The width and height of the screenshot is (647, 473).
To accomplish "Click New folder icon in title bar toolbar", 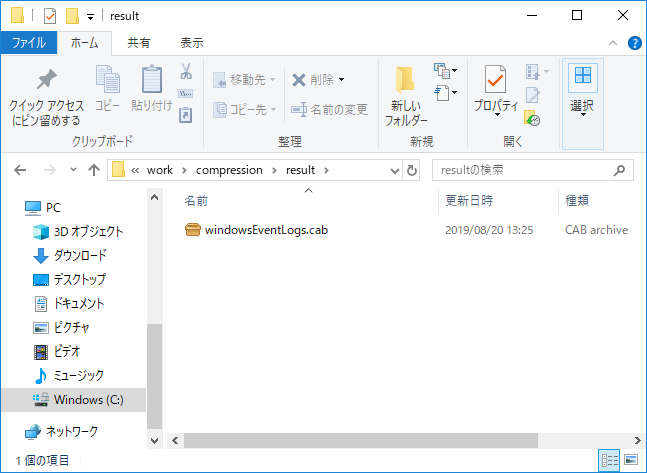I will [72, 16].
